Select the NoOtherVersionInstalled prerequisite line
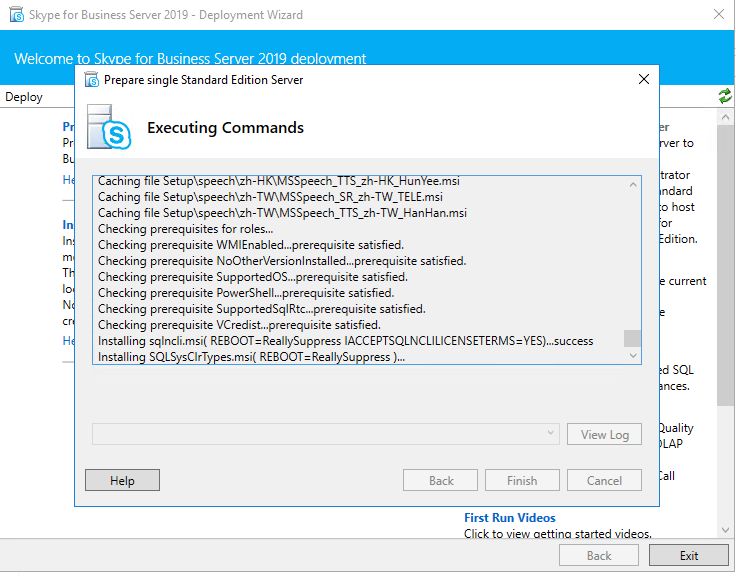This screenshot has height=576, width=736. [282, 261]
